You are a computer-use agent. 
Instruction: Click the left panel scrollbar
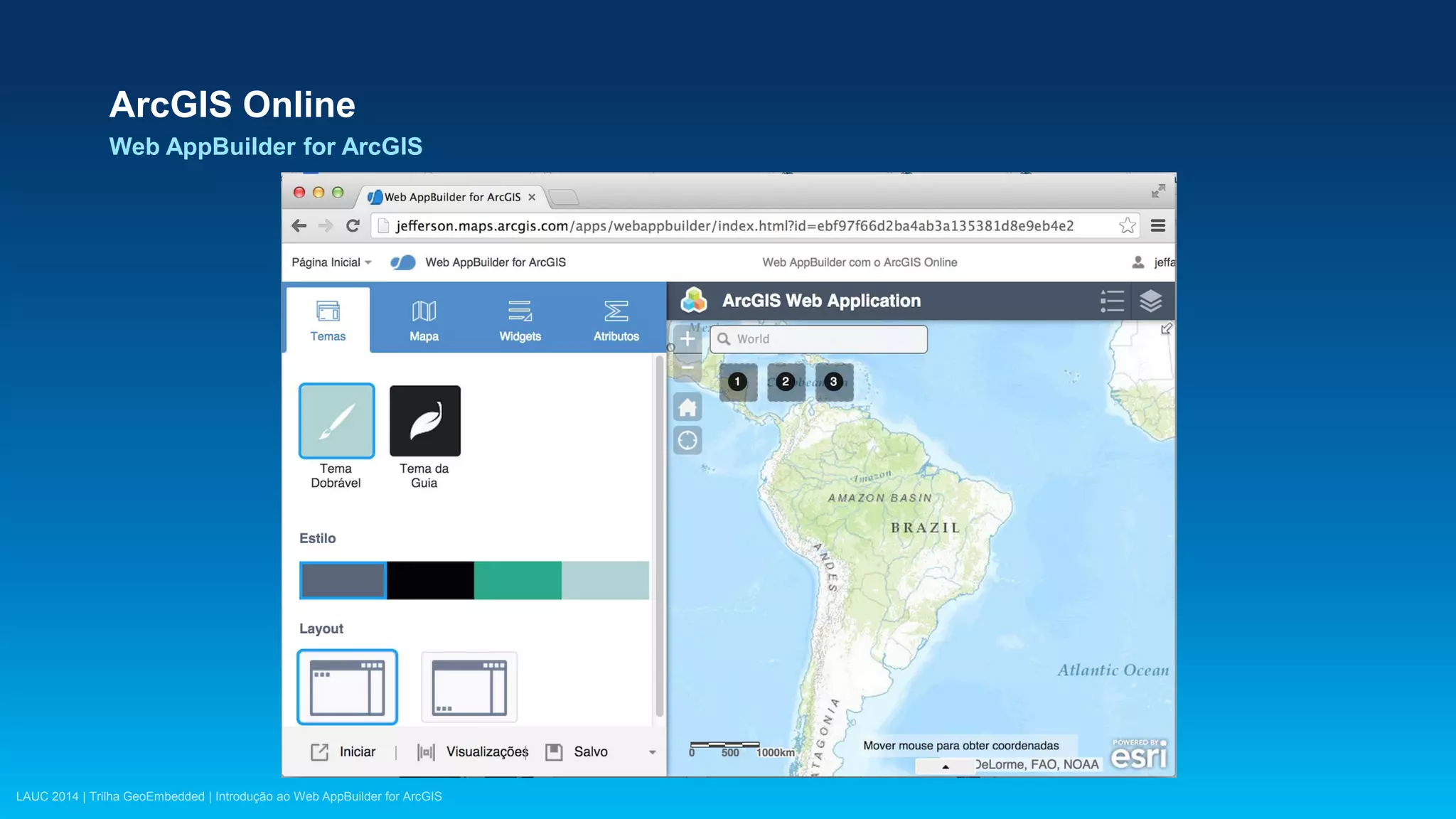pyautogui.click(x=659, y=537)
